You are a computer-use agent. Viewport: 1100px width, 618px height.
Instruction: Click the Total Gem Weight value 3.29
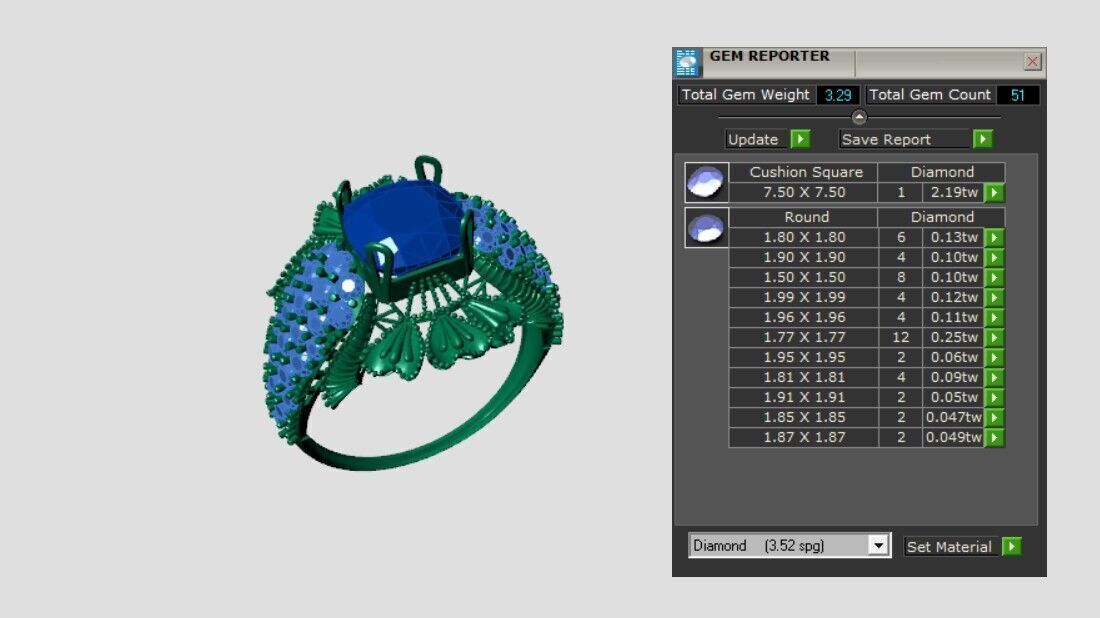[x=838, y=95]
